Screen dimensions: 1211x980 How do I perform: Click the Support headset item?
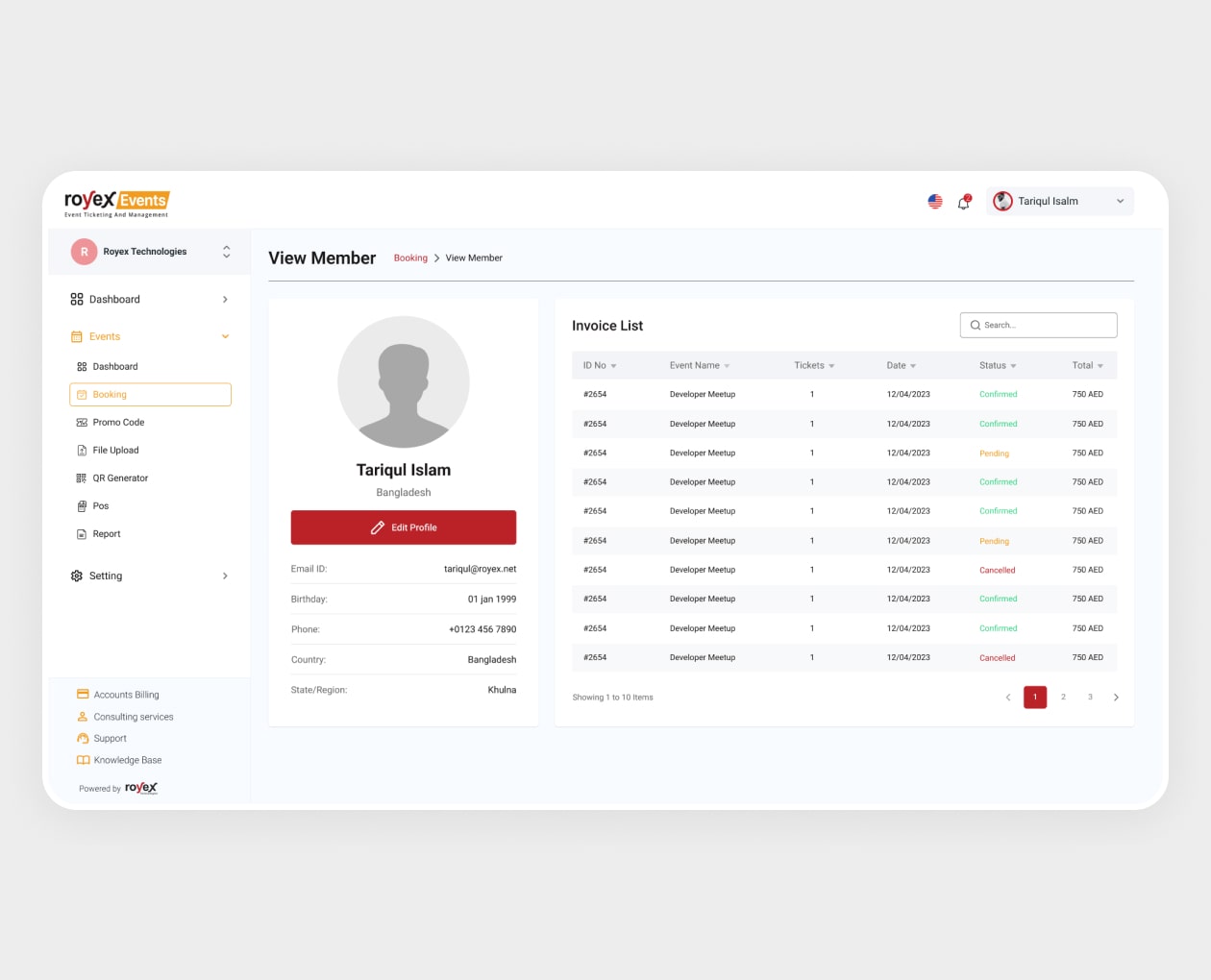point(110,739)
